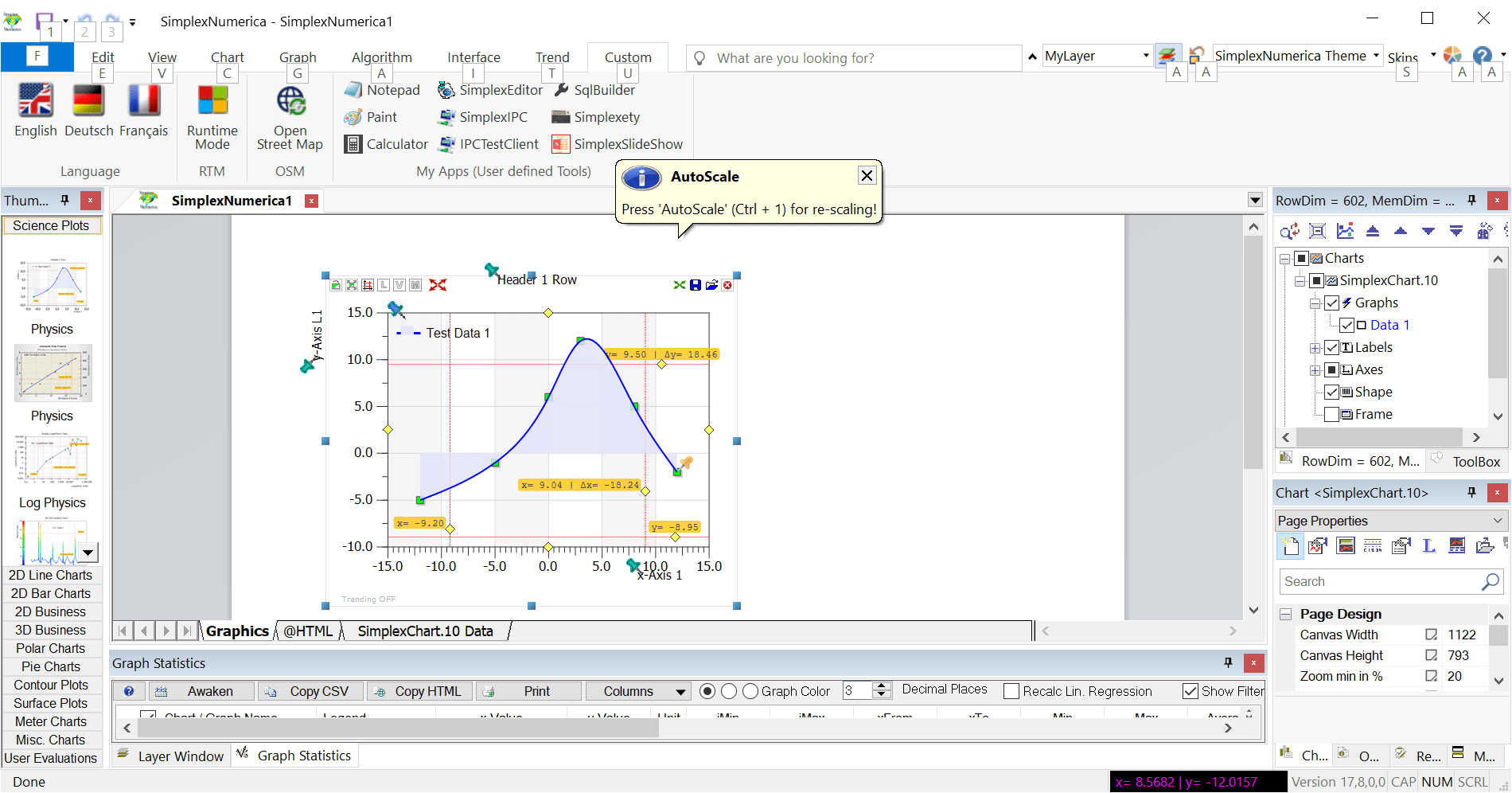Switch to the @HTML sheet tab
Screen dimensions: 1512x793
[x=309, y=631]
